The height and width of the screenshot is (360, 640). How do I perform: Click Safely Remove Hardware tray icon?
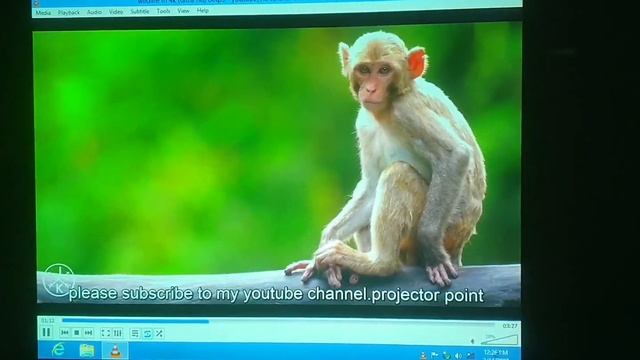(x=447, y=356)
